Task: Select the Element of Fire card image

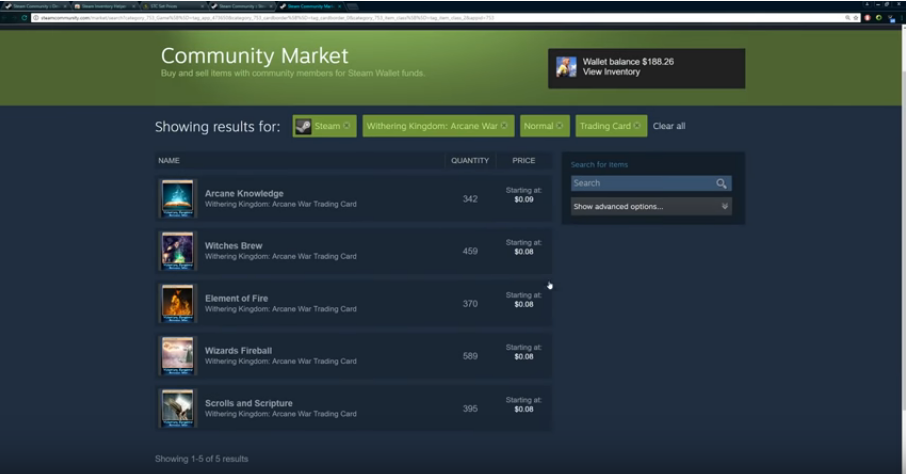Action: coord(177,303)
